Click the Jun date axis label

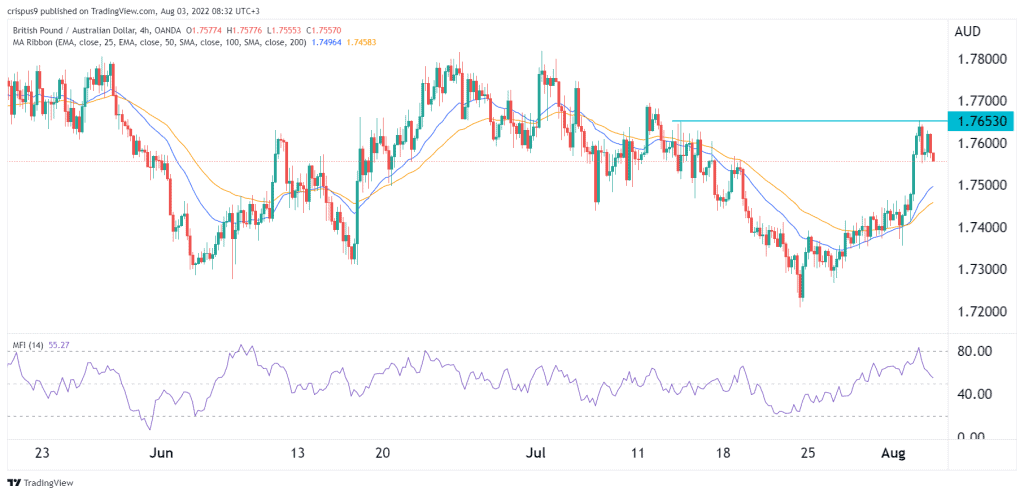pyautogui.click(x=161, y=453)
